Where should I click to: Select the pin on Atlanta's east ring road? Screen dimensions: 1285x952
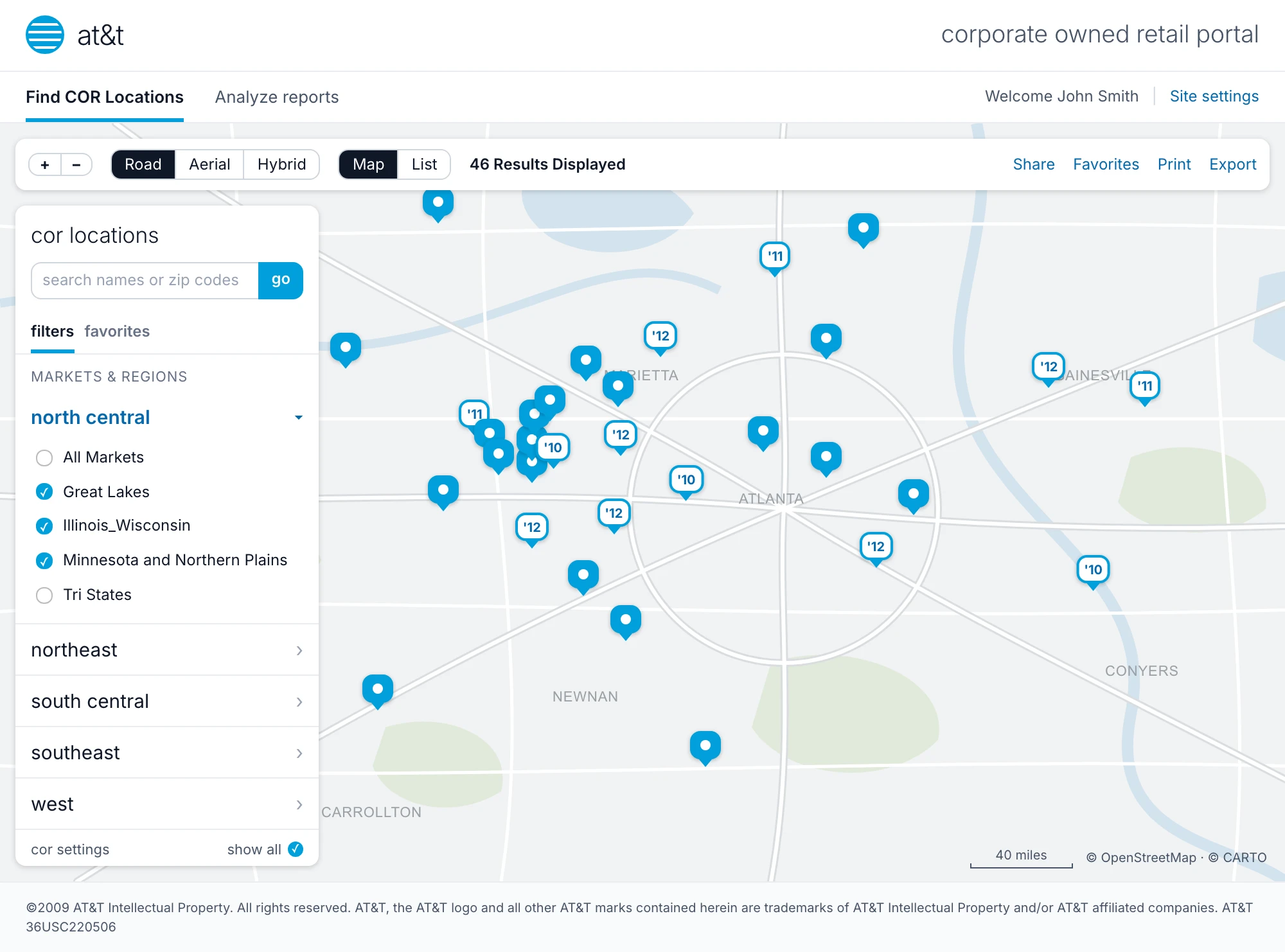914,496
